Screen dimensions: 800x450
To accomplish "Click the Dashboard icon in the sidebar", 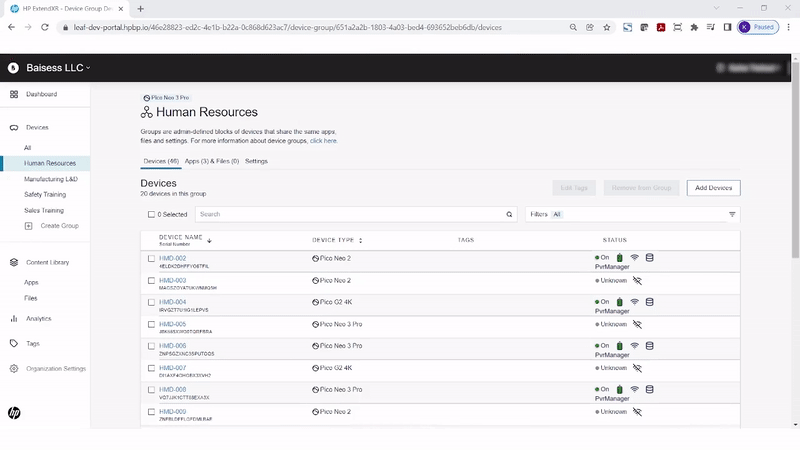I will pos(14,94).
